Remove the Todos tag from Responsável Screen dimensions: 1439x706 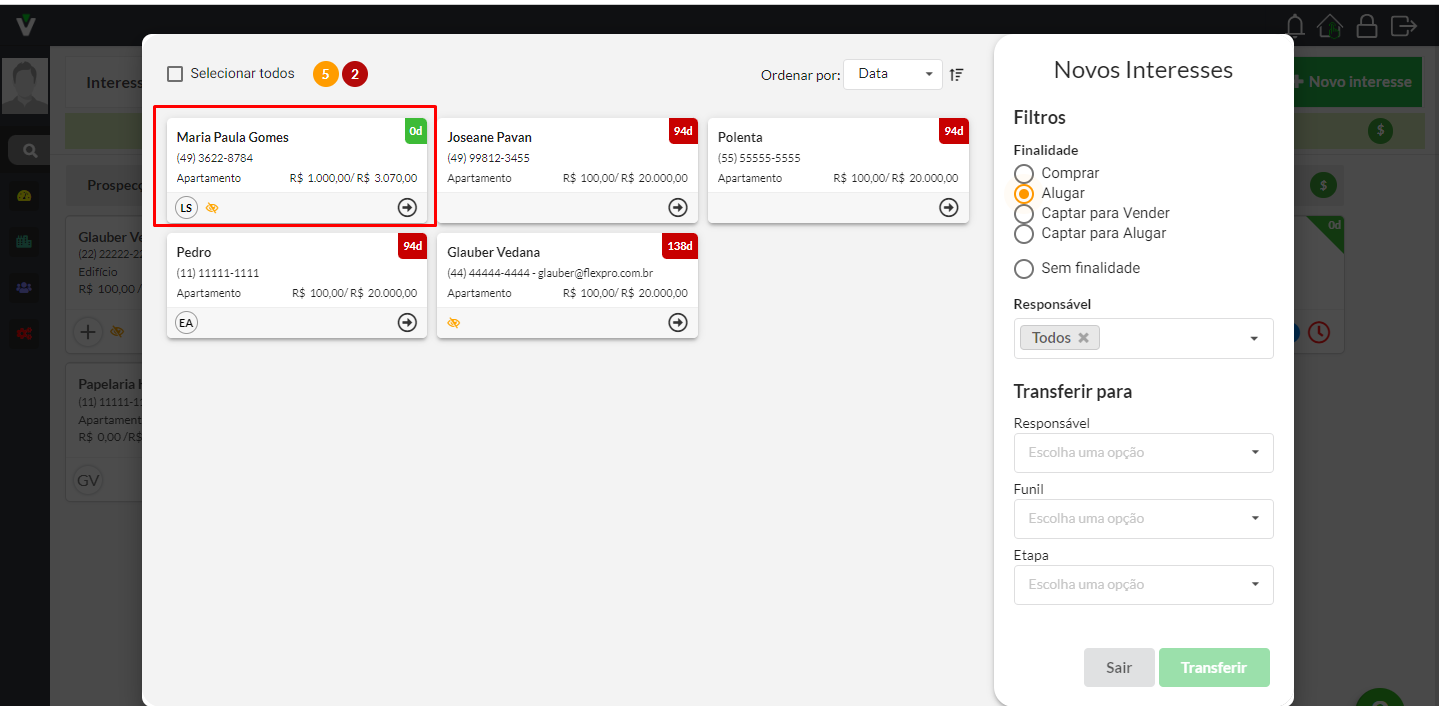(1083, 338)
